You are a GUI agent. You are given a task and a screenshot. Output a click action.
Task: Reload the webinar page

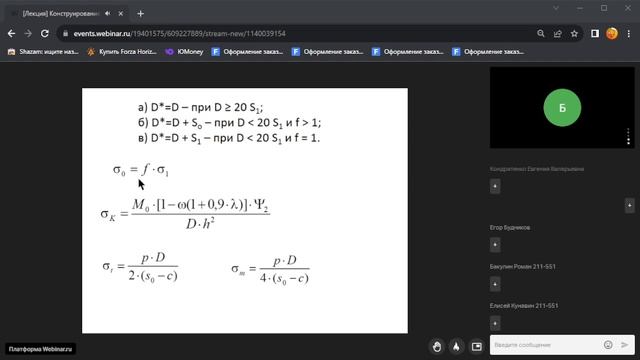pyautogui.click(x=45, y=34)
